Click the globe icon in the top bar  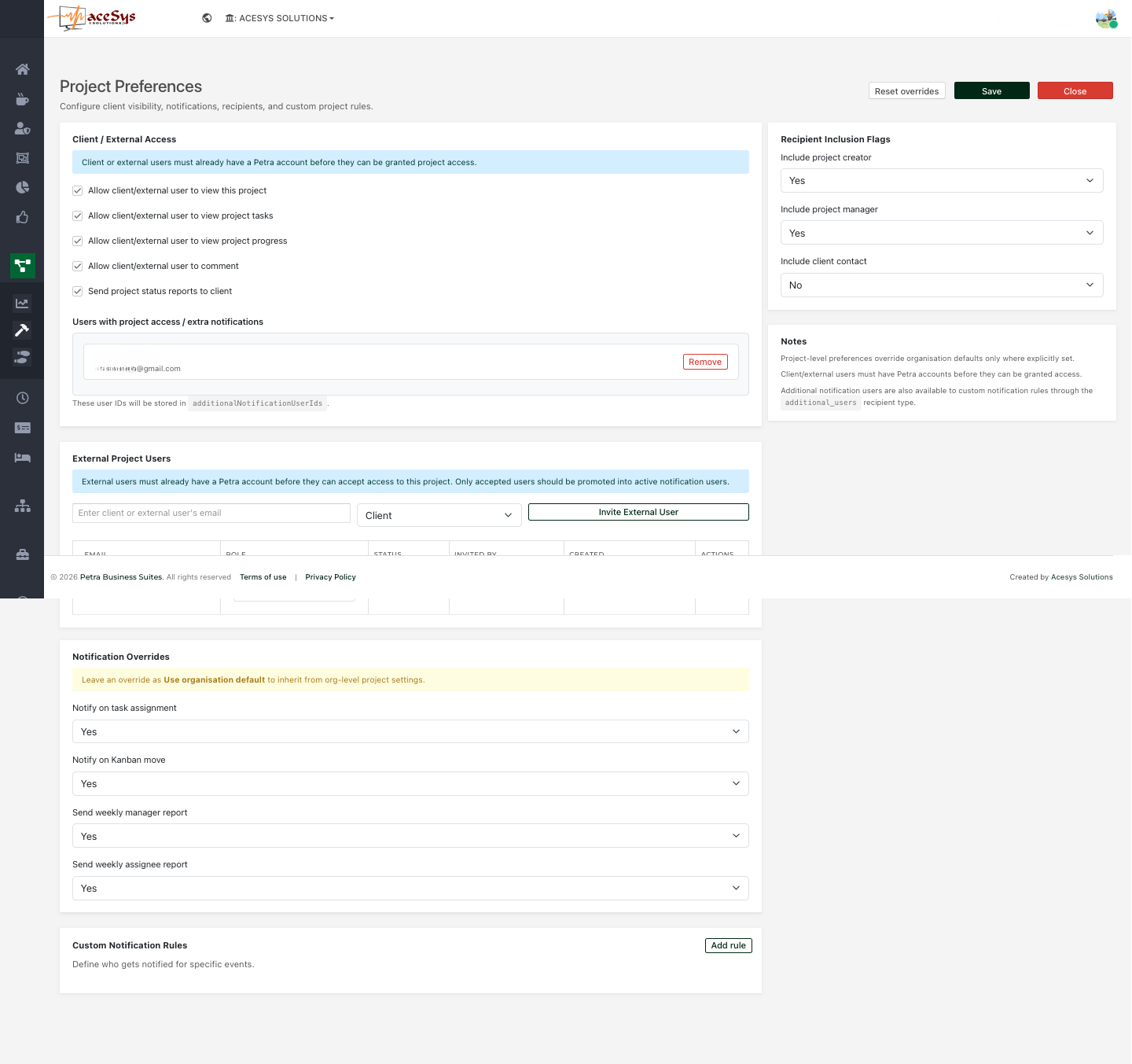(207, 17)
